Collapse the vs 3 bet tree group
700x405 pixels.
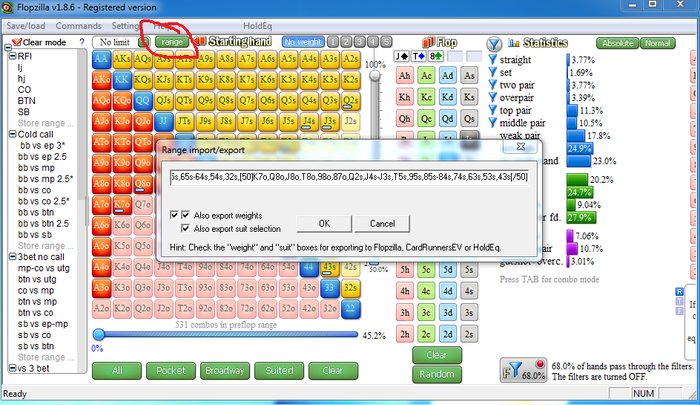(13, 368)
